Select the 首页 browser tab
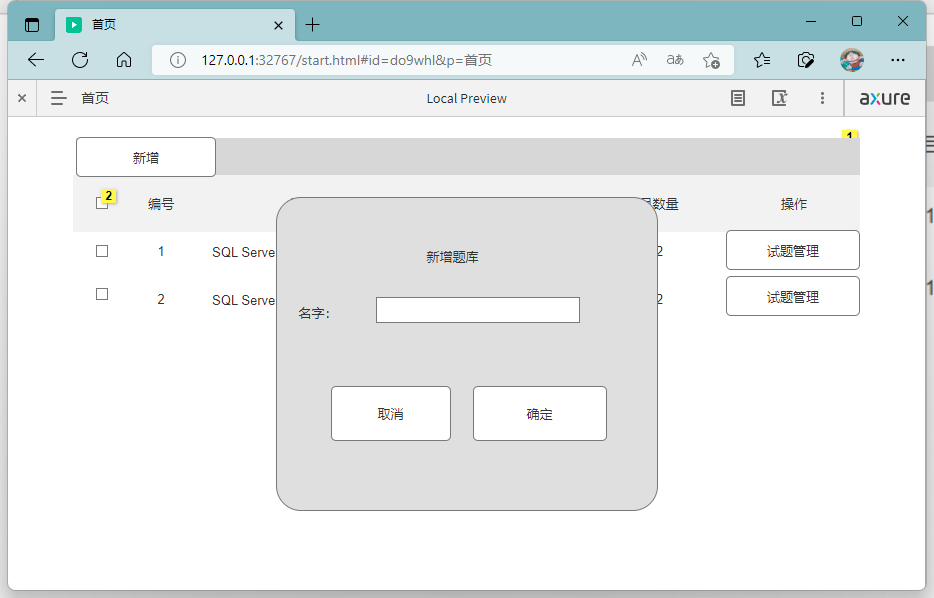The height and width of the screenshot is (598, 934). pyautogui.click(x=175, y=25)
